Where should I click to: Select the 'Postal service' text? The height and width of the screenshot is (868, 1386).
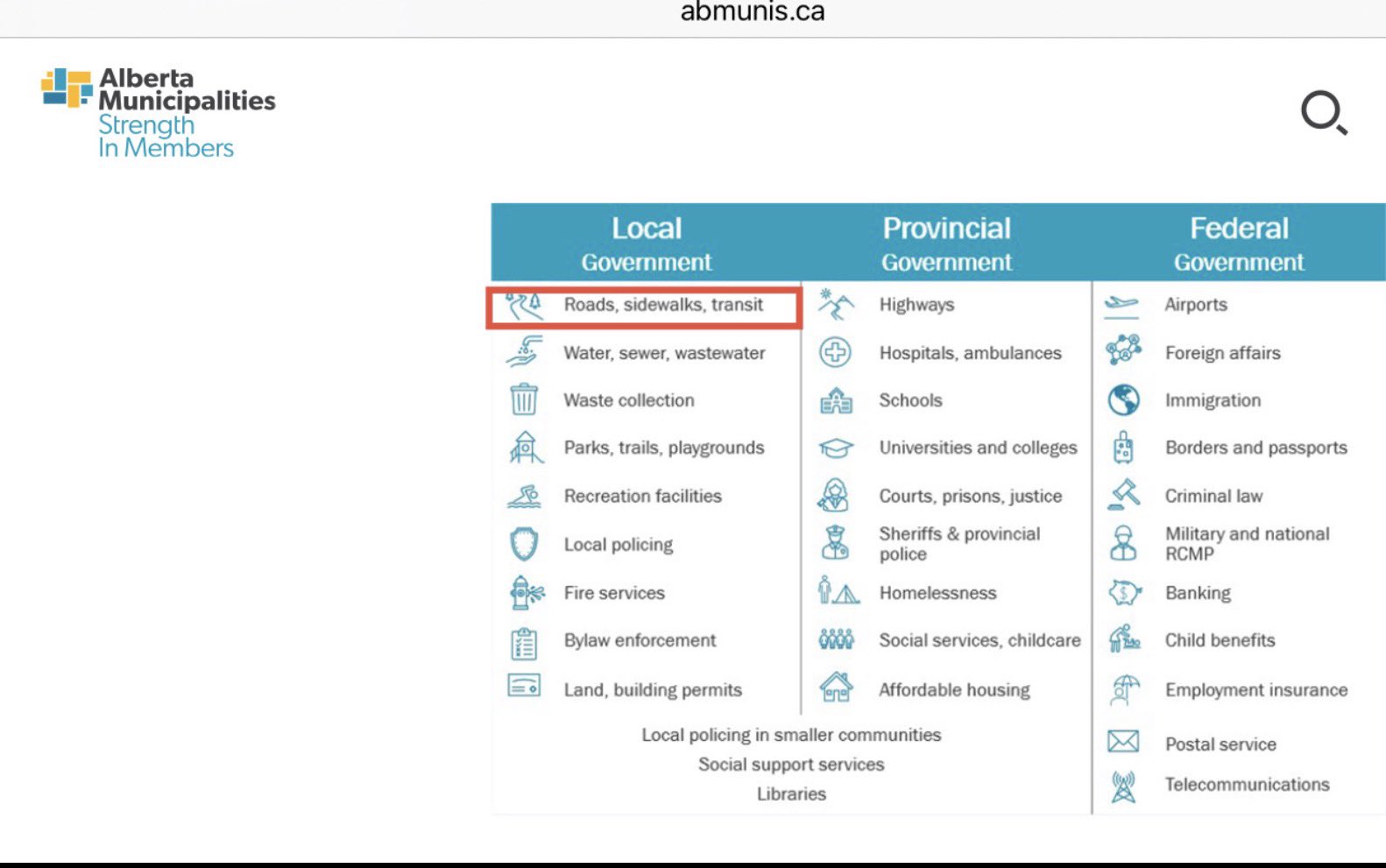pos(1220,745)
